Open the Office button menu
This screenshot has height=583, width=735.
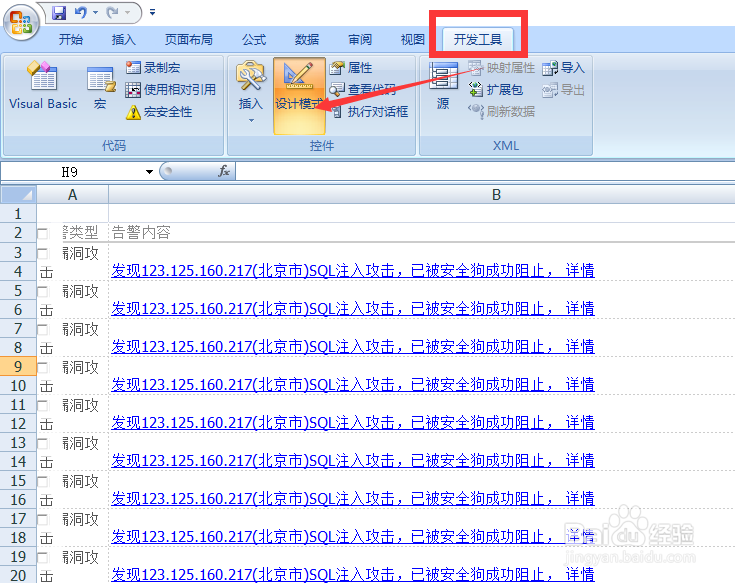pos(21,22)
